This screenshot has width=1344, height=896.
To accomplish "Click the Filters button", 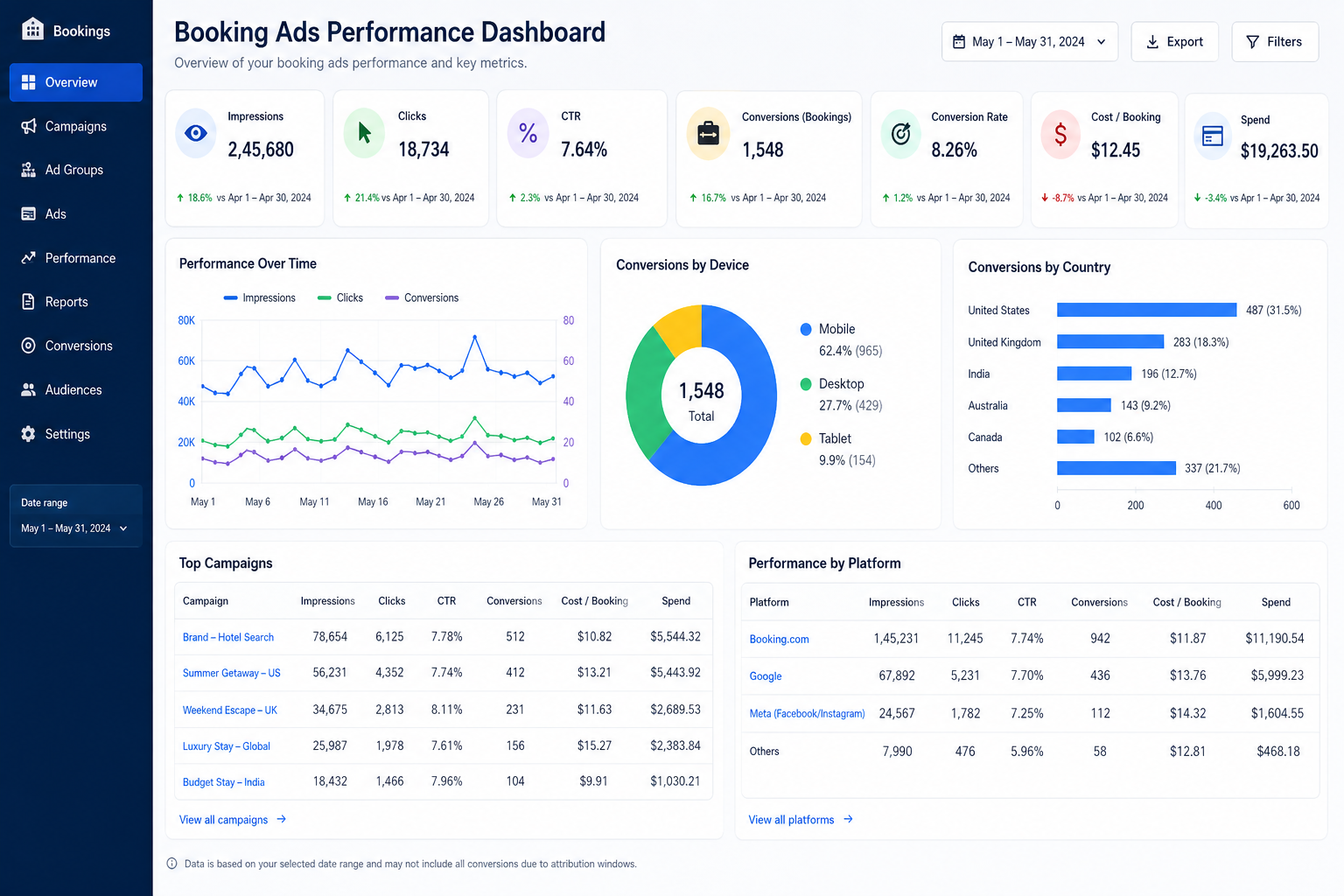I will coord(1275,42).
